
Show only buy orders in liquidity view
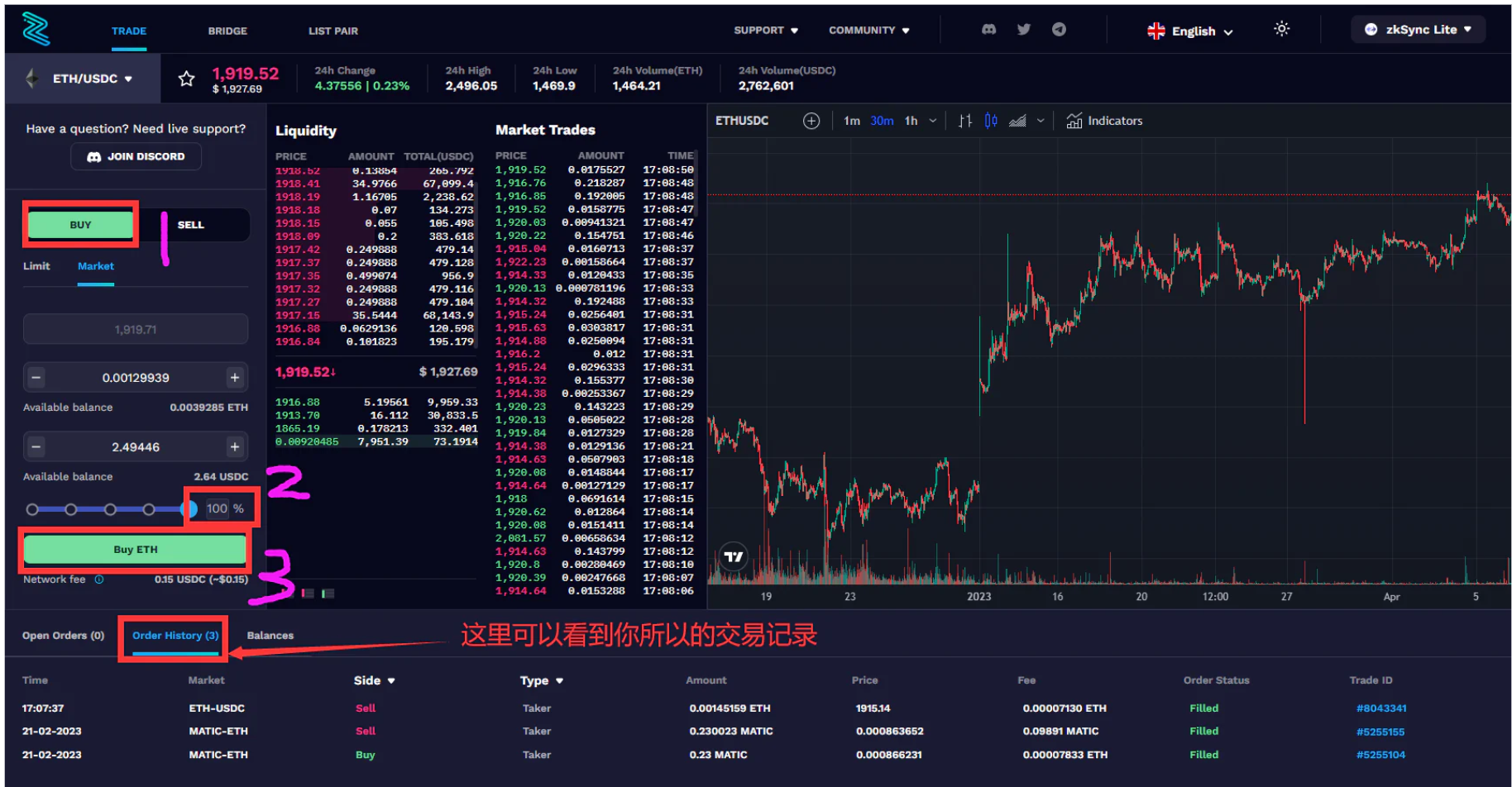coord(328,594)
